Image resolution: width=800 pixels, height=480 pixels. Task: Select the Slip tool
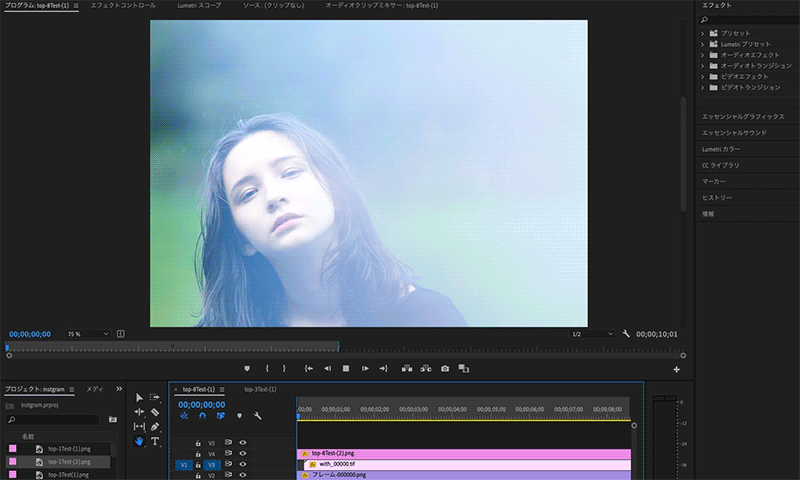[139, 426]
